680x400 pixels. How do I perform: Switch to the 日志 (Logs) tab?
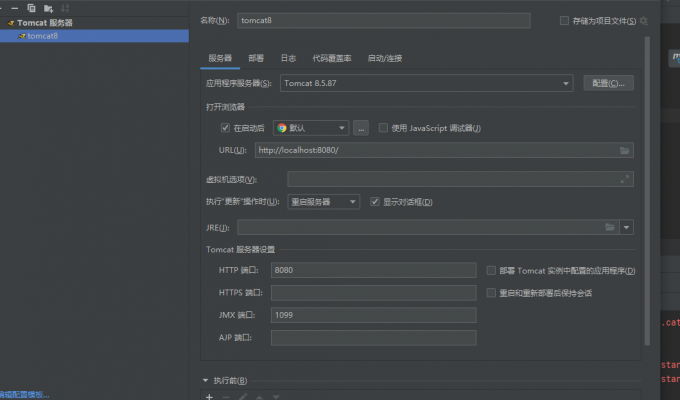(x=288, y=58)
